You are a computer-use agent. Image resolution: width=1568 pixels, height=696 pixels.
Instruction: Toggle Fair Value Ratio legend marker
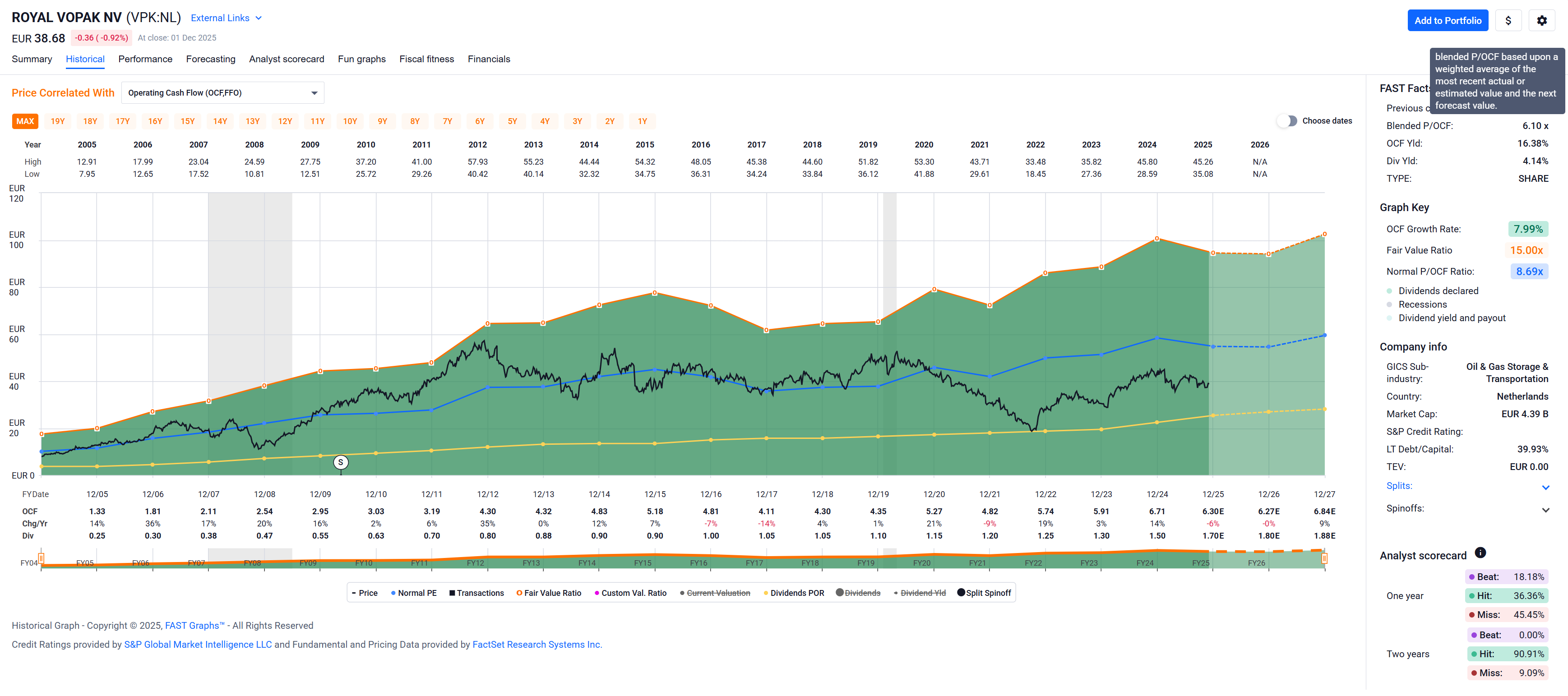pos(548,593)
